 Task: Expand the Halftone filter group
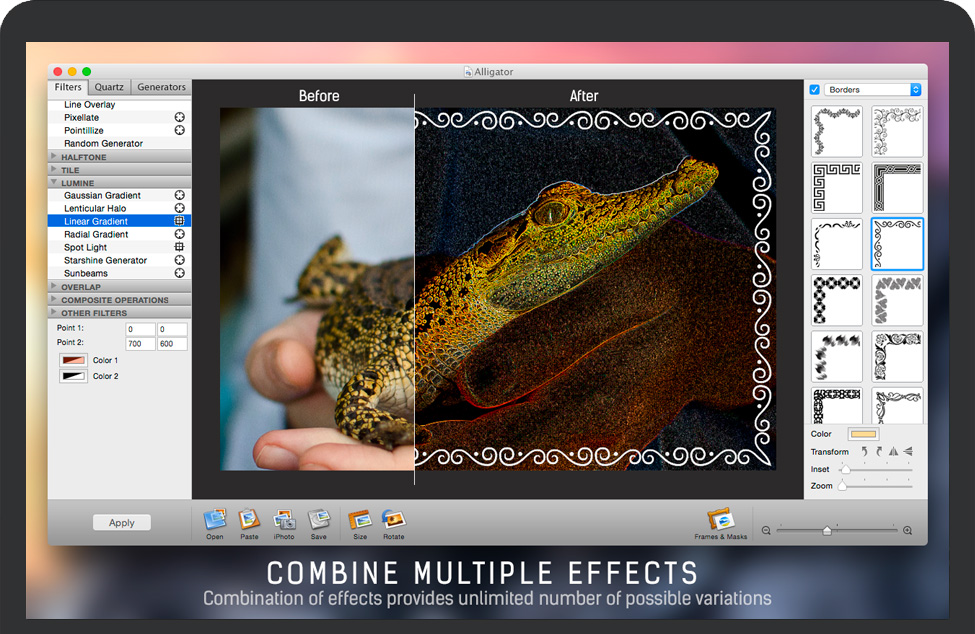pos(53,157)
